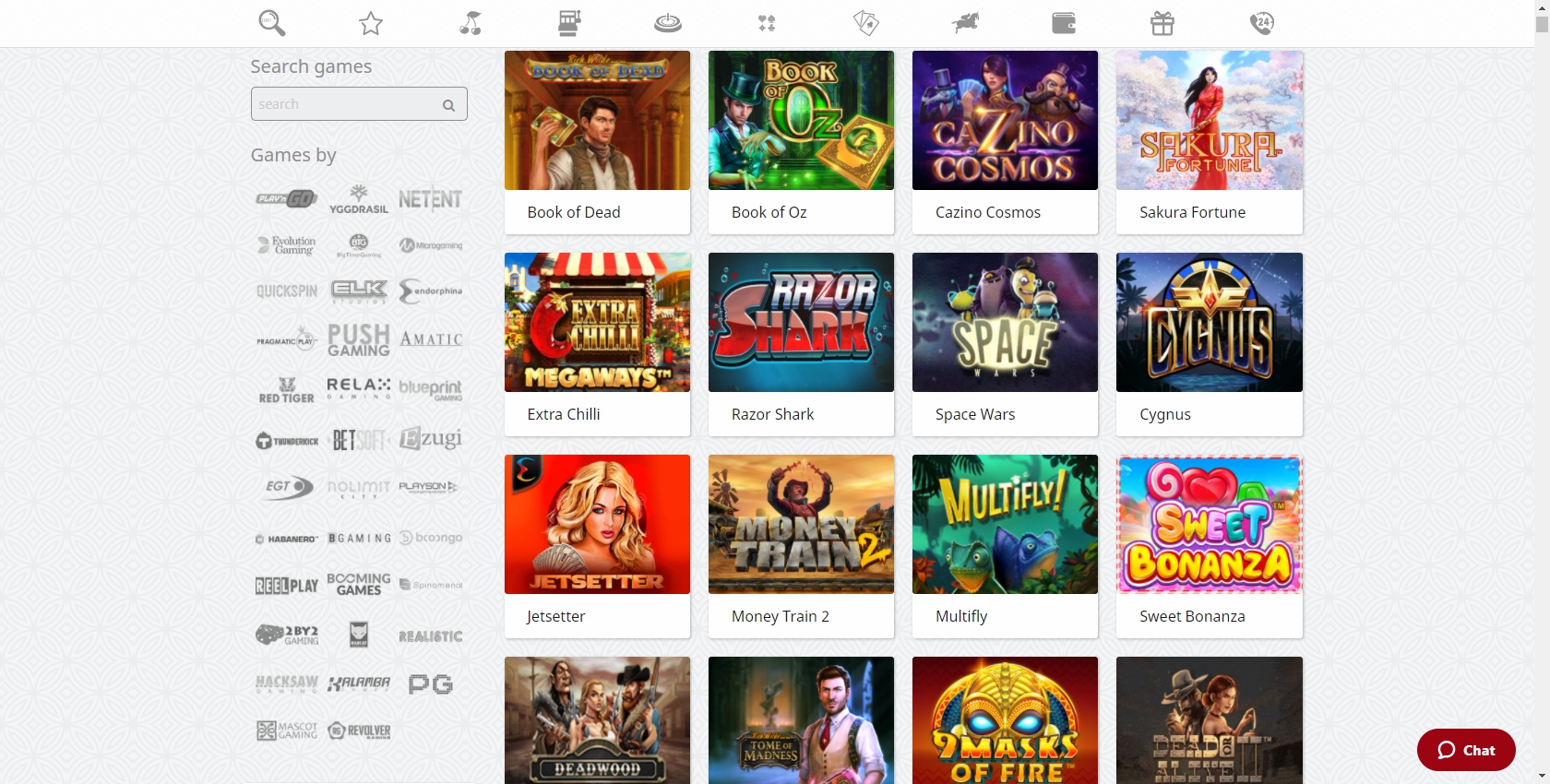Select the cherries category icon
The image size is (1550, 784).
(x=471, y=23)
